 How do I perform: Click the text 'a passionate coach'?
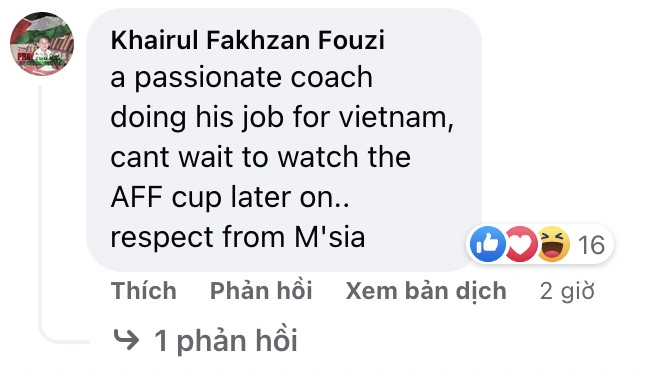pos(241,78)
